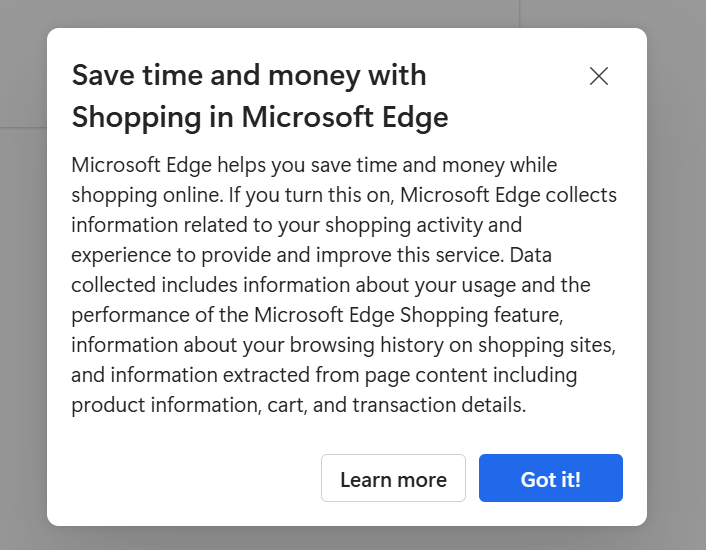Open the Learn more link button
This screenshot has width=706, height=550.
click(x=393, y=478)
